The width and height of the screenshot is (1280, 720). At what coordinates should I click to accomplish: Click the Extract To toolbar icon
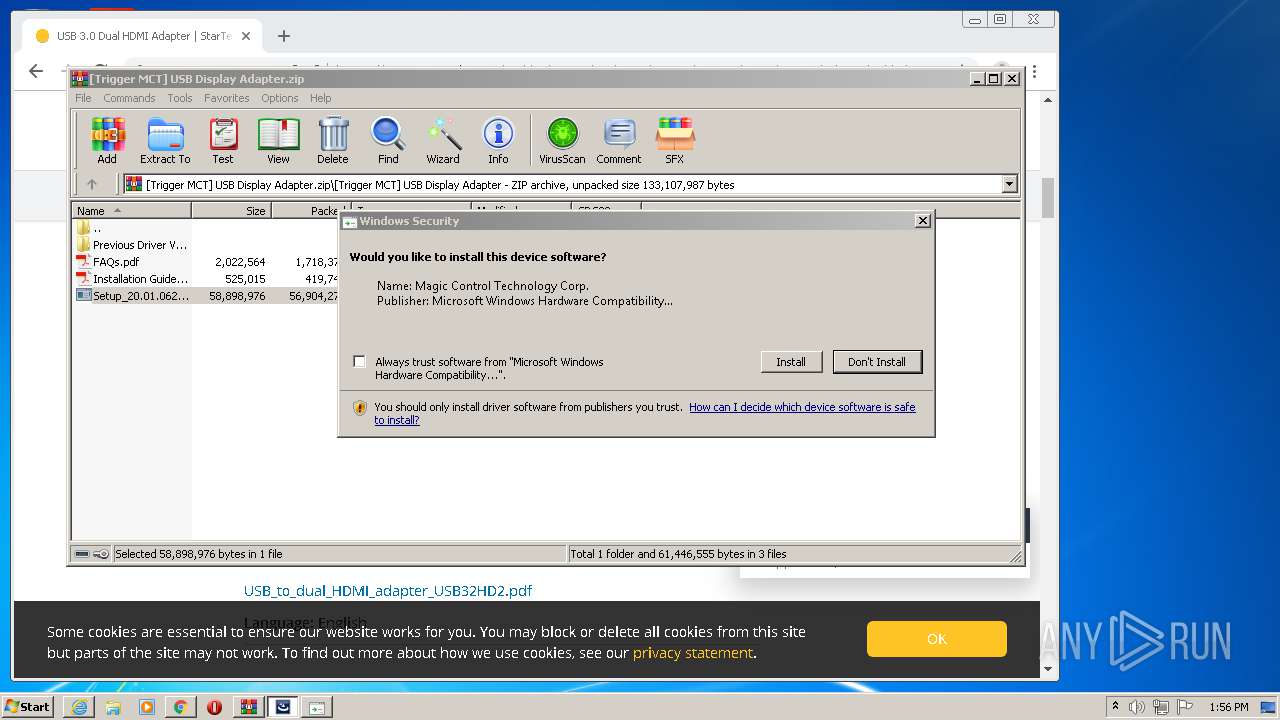pyautogui.click(x=165, y=140)
